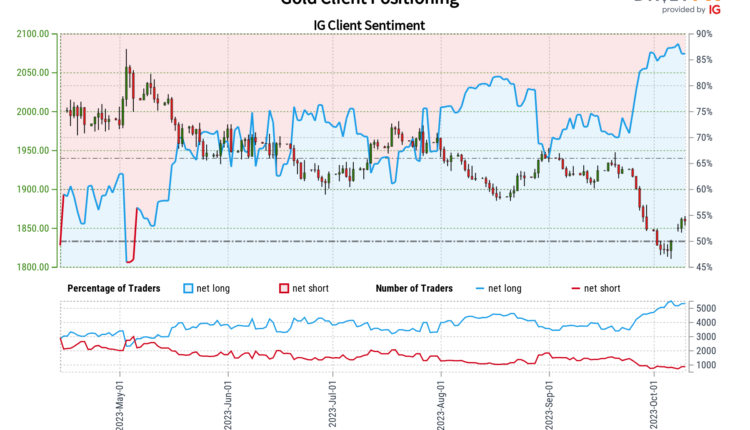Click the red net short box legend icon
The image size is (750, 430).
[x=283, y=288]
